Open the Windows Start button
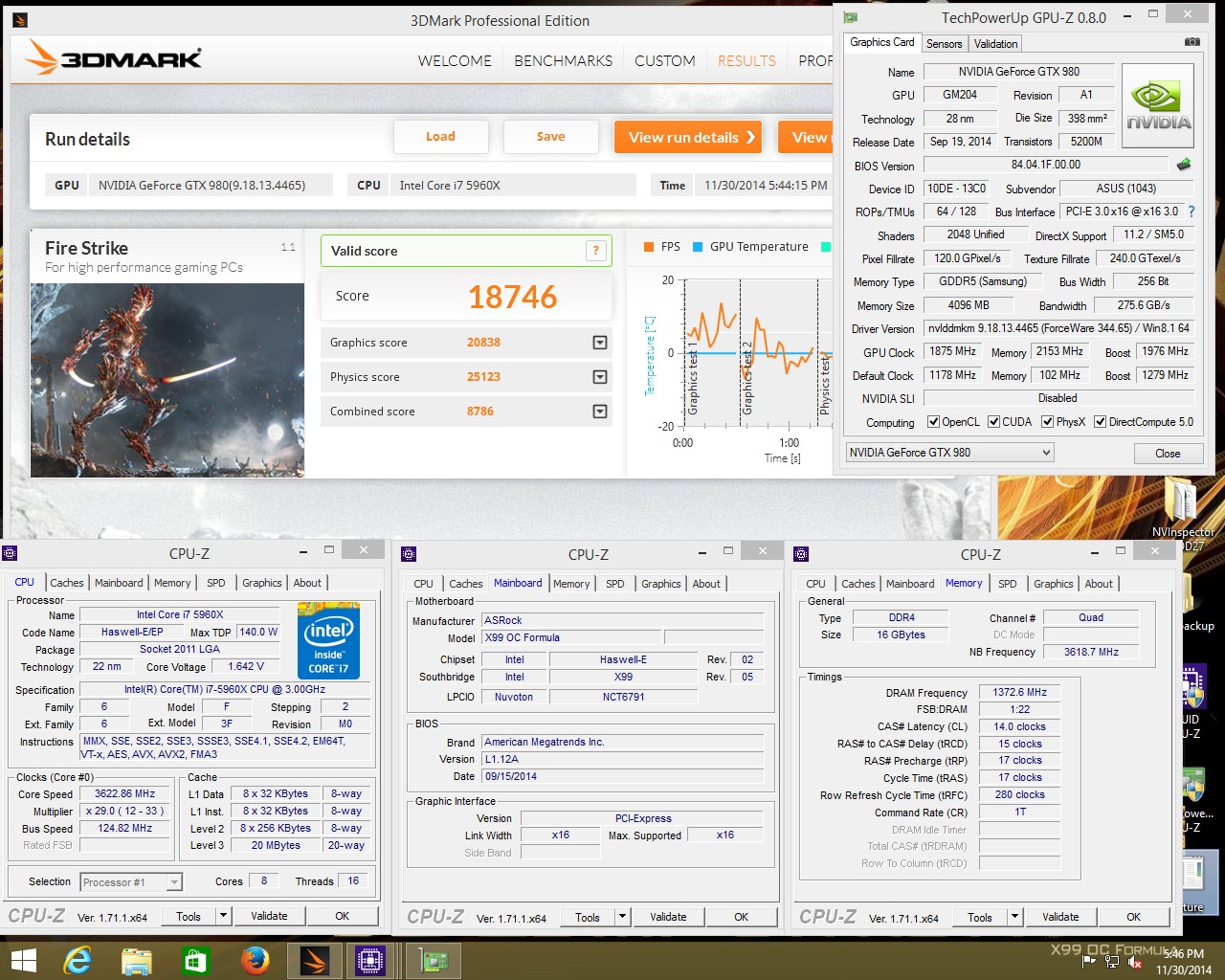Screen dimensions: 1225x980 pyautogui.click(x=23, y=960)
